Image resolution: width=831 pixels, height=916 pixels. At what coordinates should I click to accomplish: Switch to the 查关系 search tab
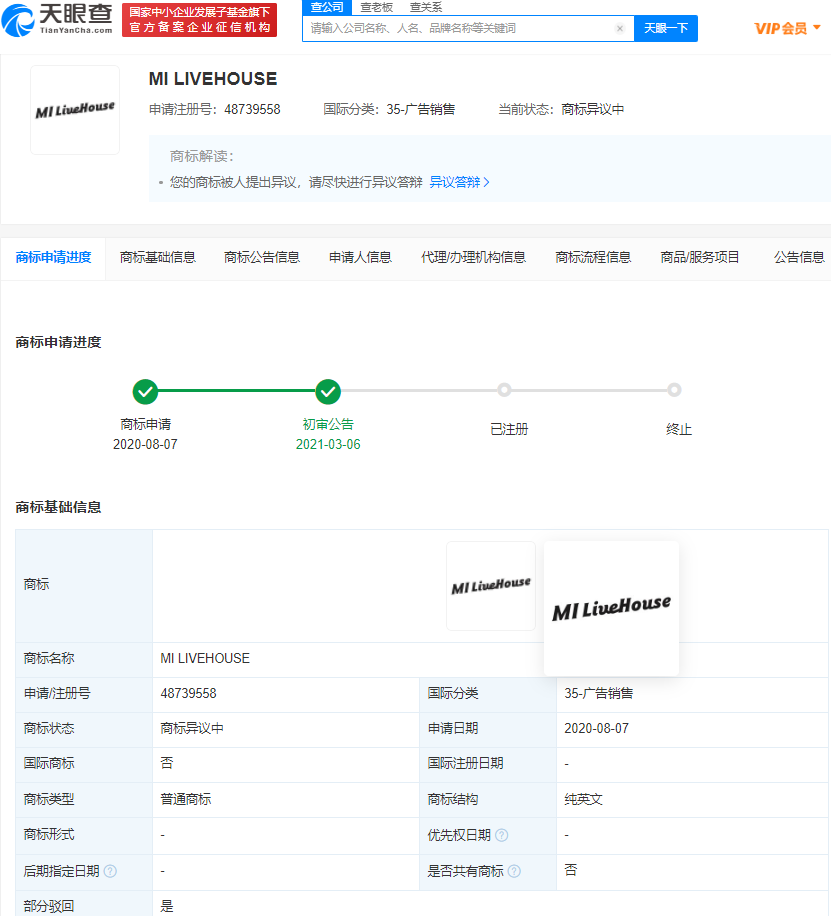click(x=426, y=7)
